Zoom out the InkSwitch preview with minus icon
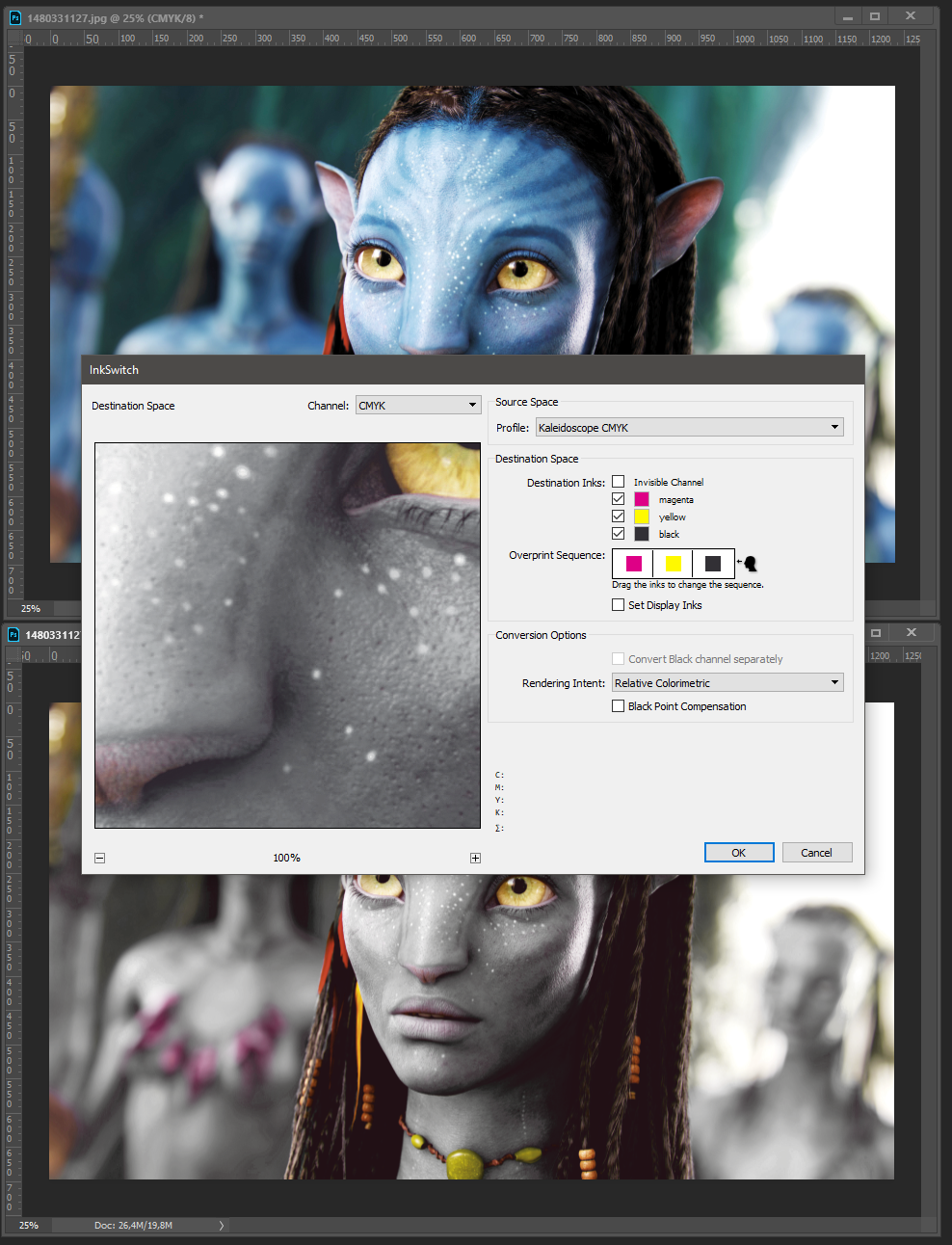The image size is (952, 1245). [x=99, y=858]
